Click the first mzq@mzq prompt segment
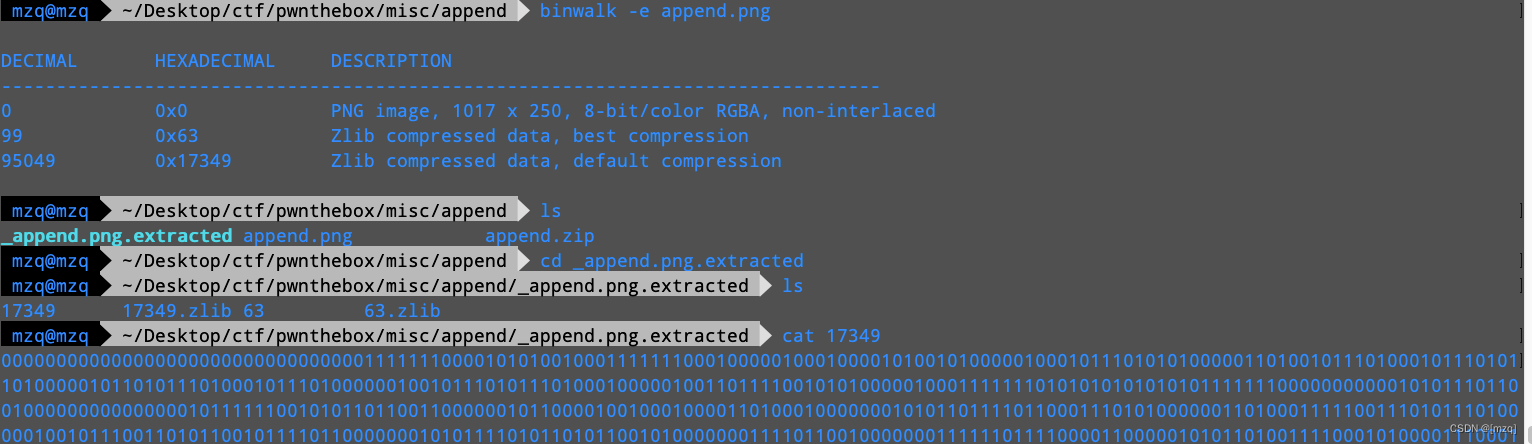1532x444 pixels. pos(50,13)
